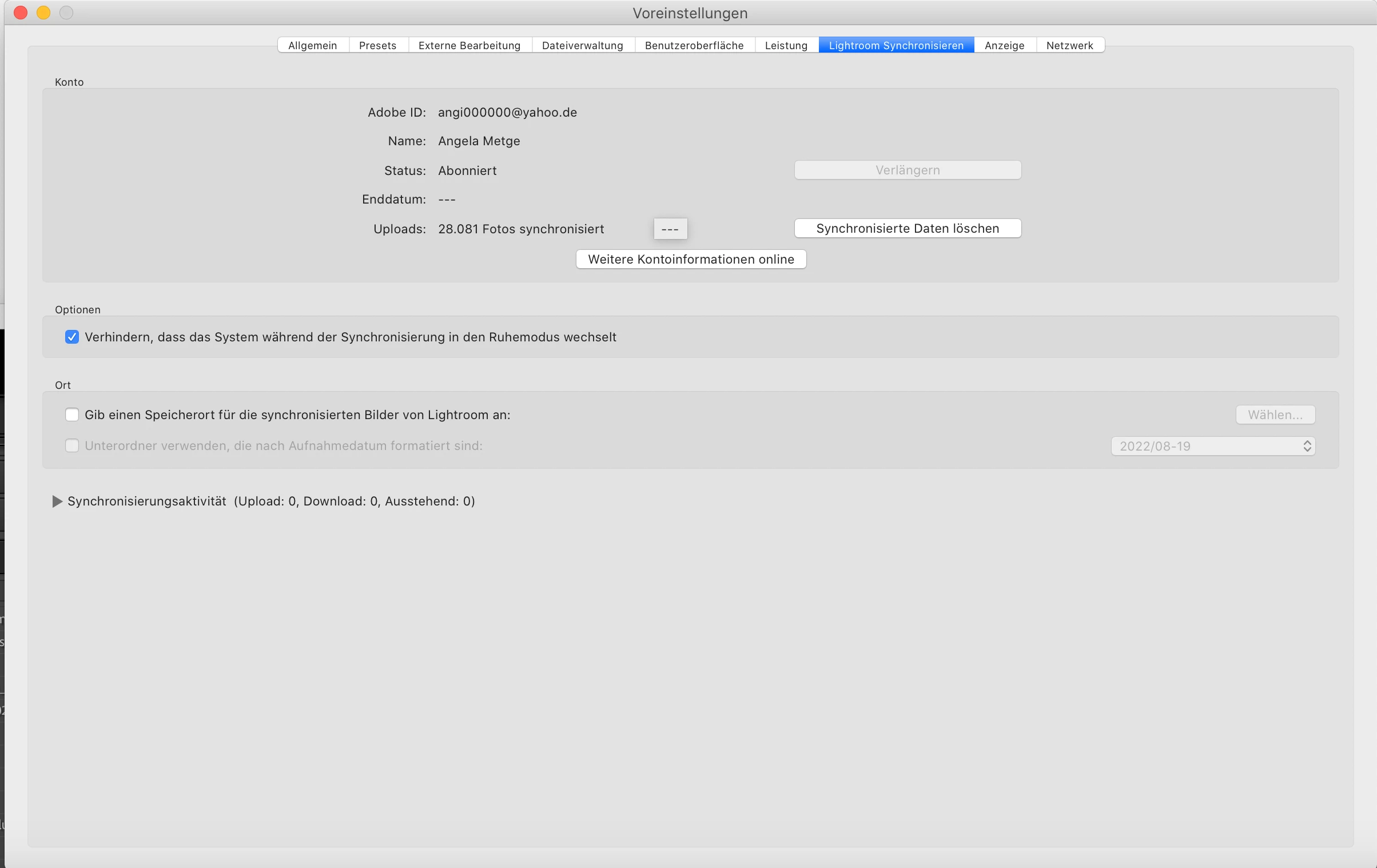
Task: Select the Externe Bearbeitung tab
Action: tap(469, 45)
